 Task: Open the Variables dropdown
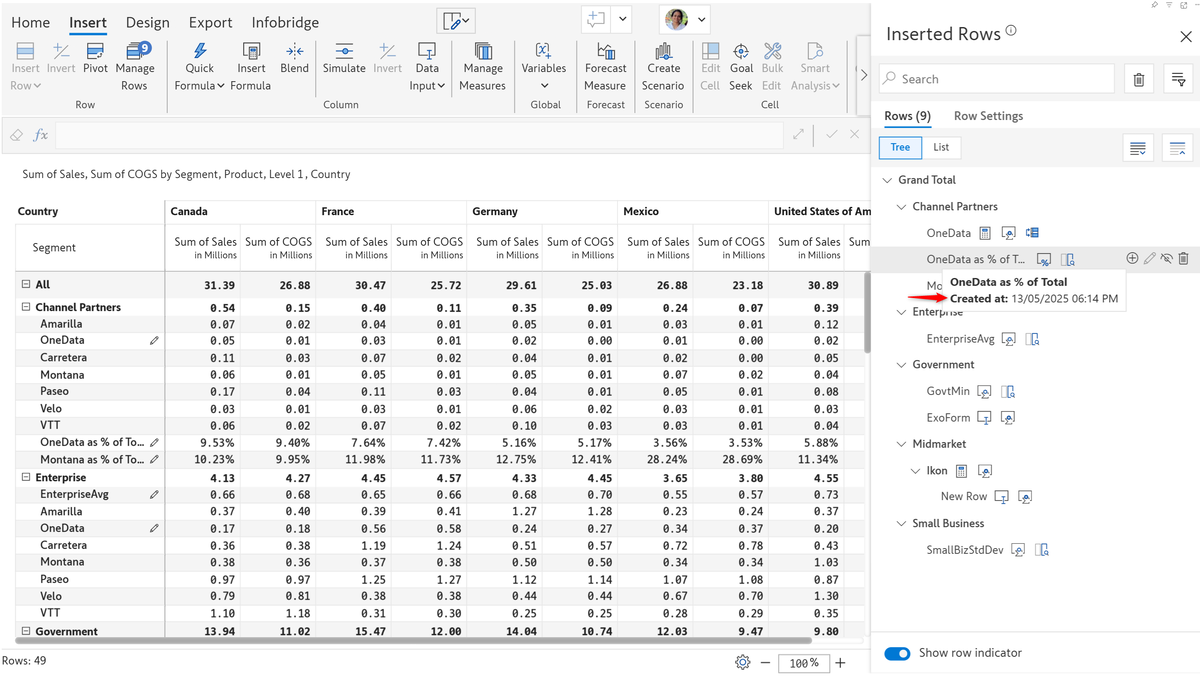coord(543,86)
